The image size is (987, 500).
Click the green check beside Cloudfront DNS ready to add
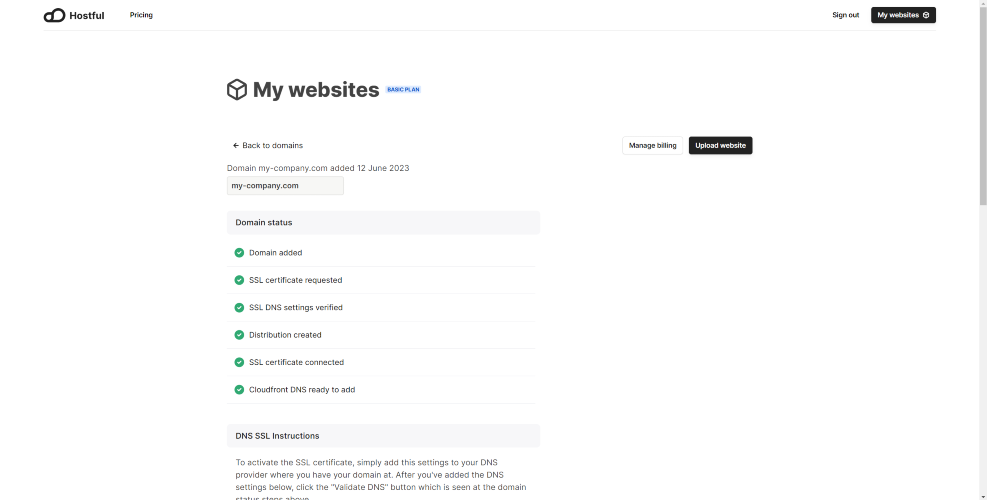pos(239,390)
